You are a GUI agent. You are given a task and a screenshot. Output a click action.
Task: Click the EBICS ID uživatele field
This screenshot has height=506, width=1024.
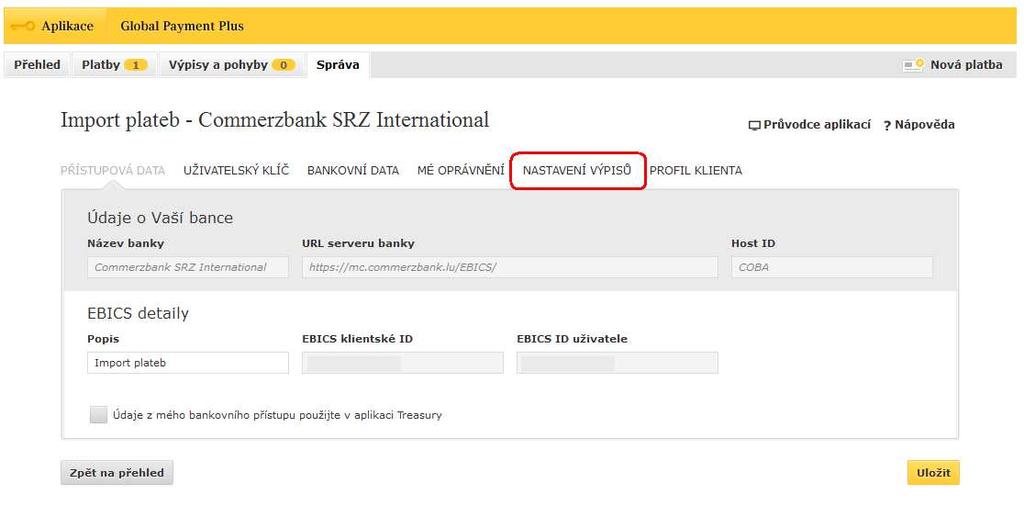coord(618,362)
